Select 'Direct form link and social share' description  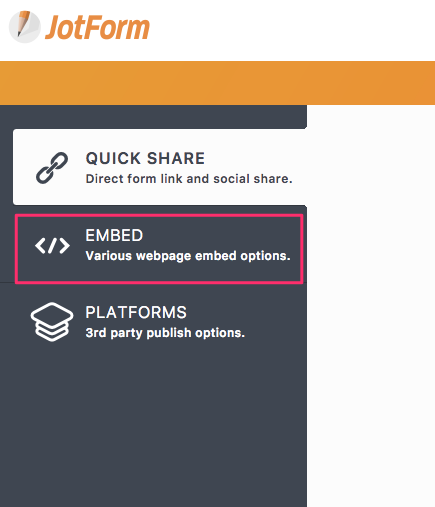click(x=189, y=179)
